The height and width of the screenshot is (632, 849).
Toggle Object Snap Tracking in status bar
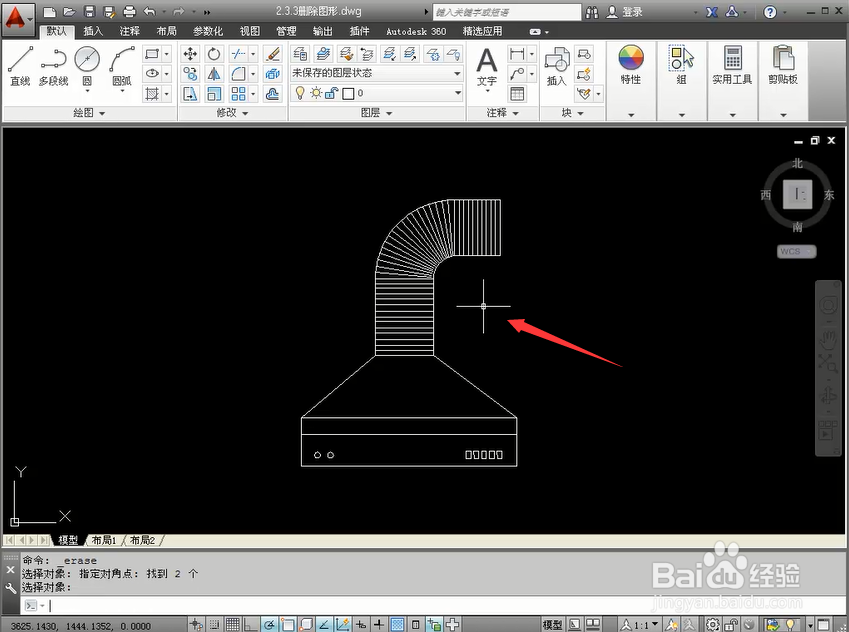pyautogui.click(x=324, y=624)
